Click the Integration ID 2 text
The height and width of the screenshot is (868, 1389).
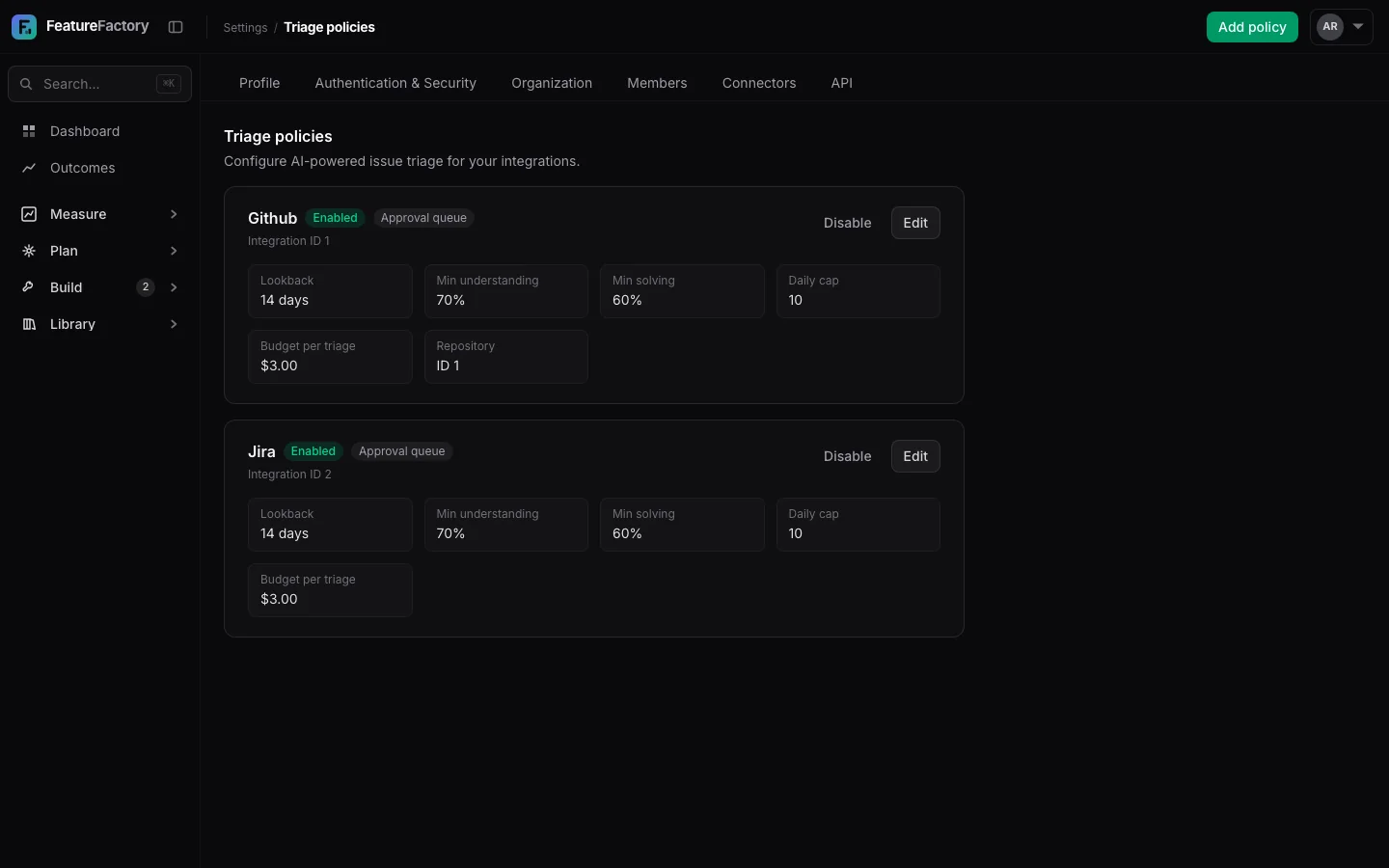(289, 475)
